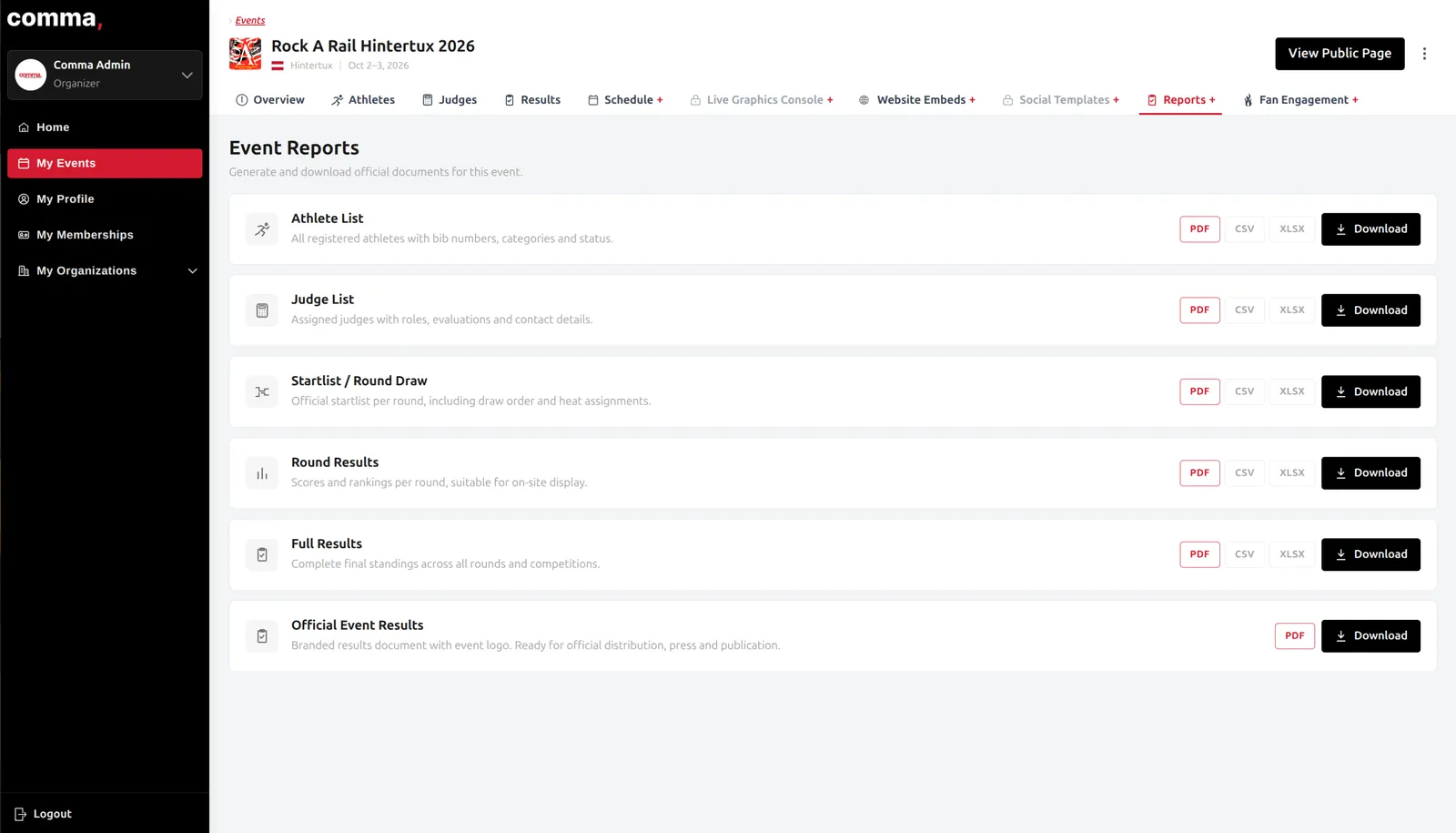This screenshot has width=1456, height=833.
Task: Expand the My Organizations submenu chevron
Action: [192, 271]
